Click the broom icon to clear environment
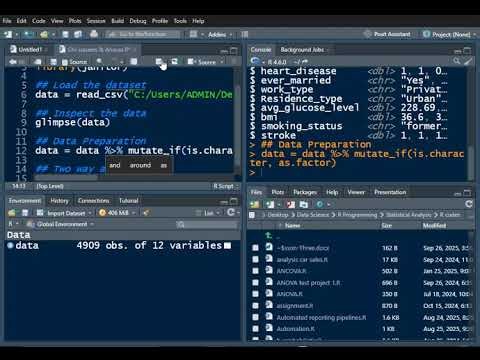 coord(146,213)
